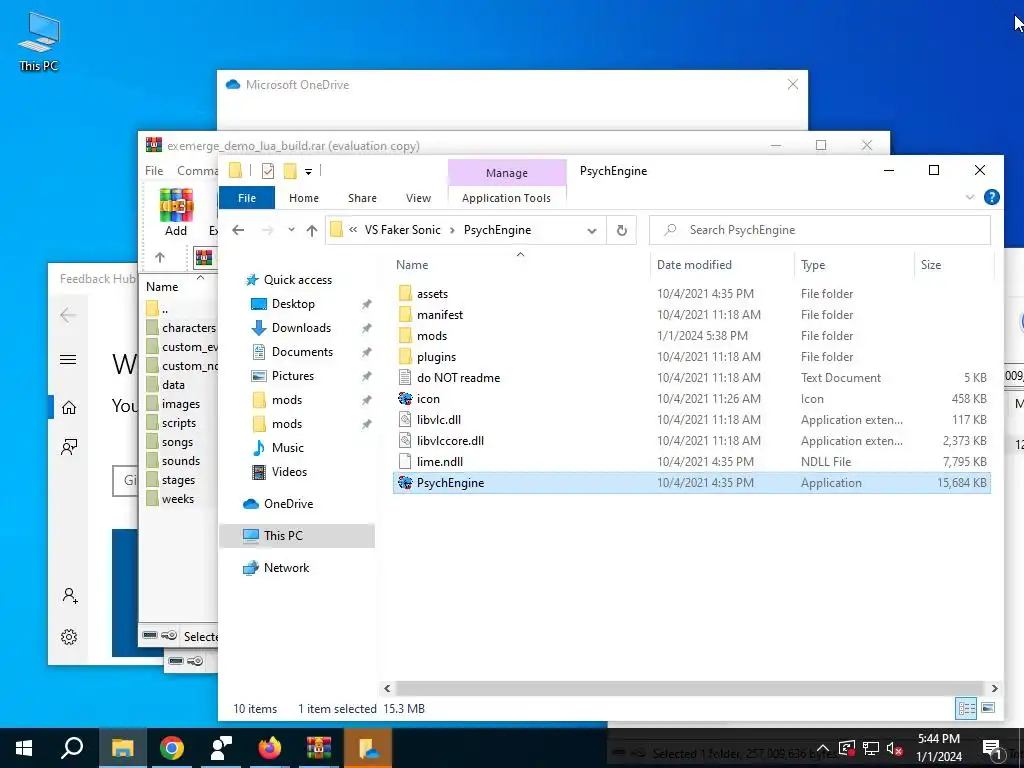Open Feedback Hub from the taskbar
Viewport: 1024px width, 768px height.
pyautogui.click(x=221, y=748)
